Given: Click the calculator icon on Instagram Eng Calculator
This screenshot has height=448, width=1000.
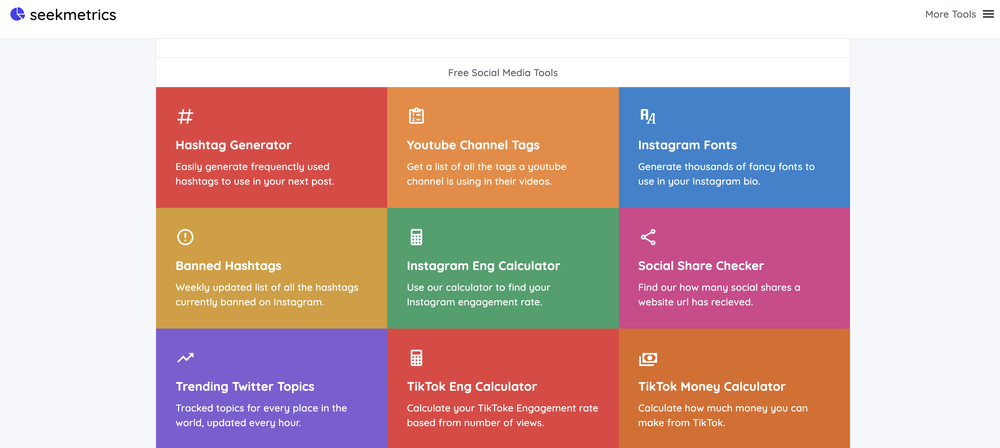Looking at the screenshot, I should (x=416, y=237).
